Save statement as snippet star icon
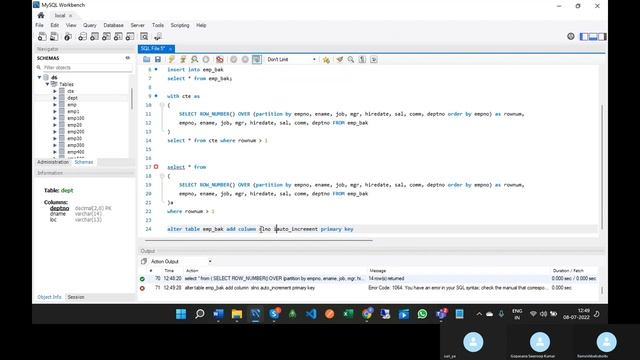Screen dimensions: 640x360 (326, 60)
